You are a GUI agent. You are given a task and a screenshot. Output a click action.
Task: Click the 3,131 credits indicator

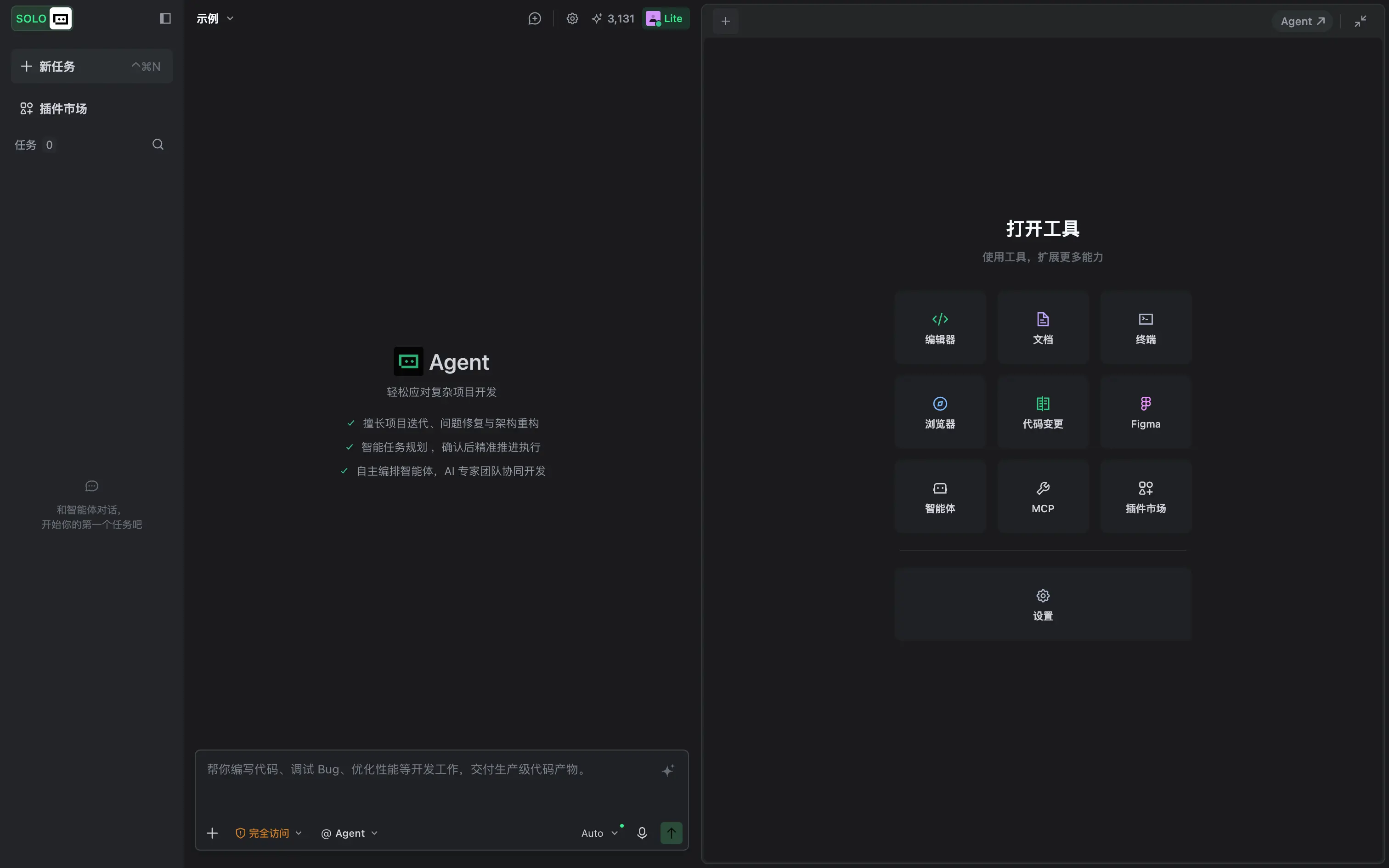click(x=613, y=19)
